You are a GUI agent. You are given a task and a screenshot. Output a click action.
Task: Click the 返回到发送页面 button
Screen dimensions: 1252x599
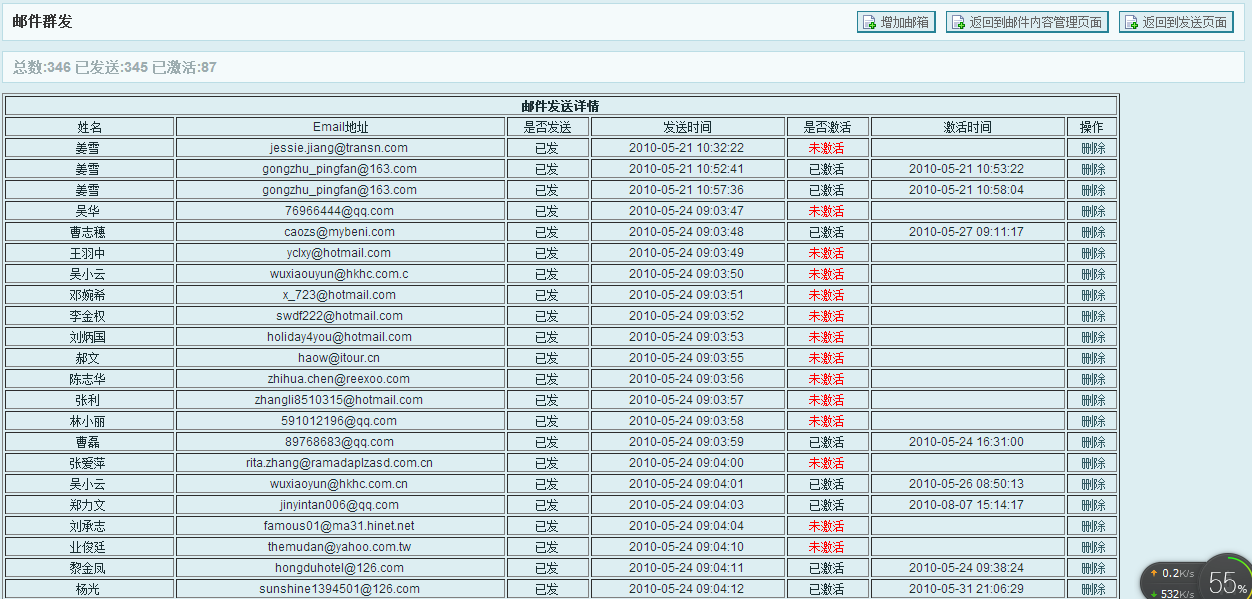click(x=1176, y=22)
